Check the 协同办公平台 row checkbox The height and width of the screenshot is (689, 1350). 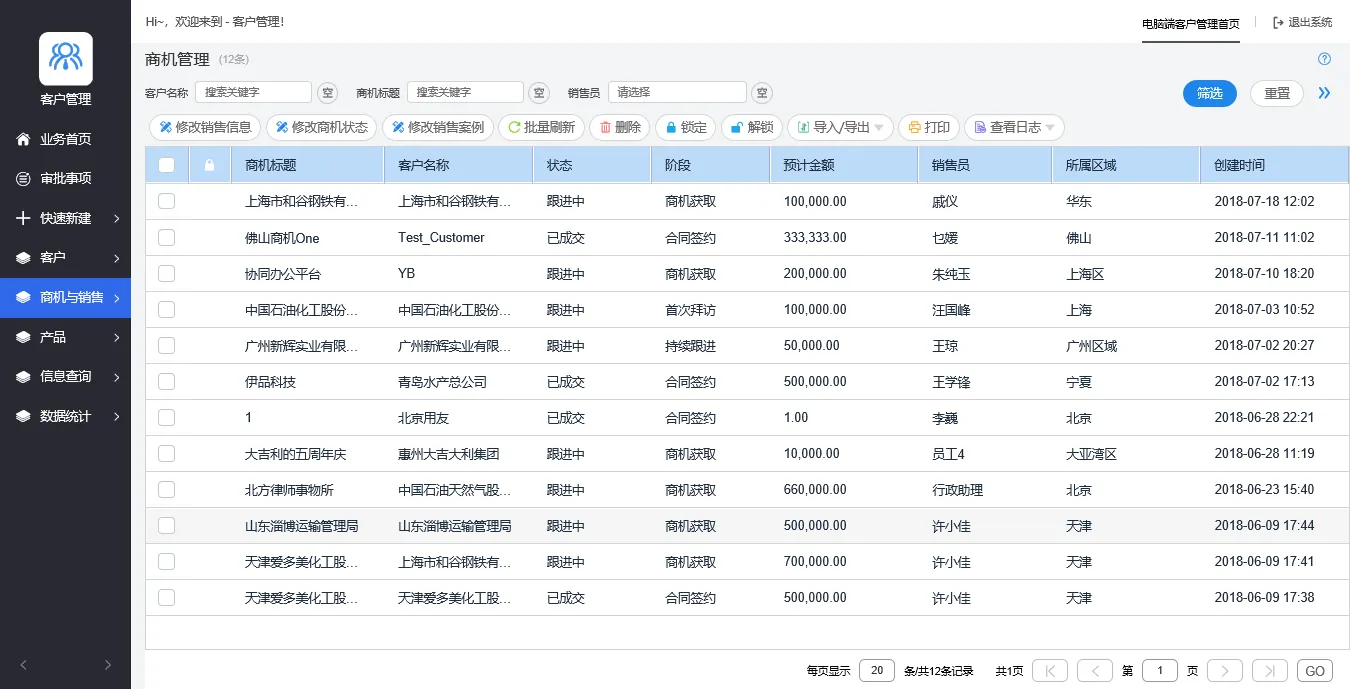pos(166,273)
